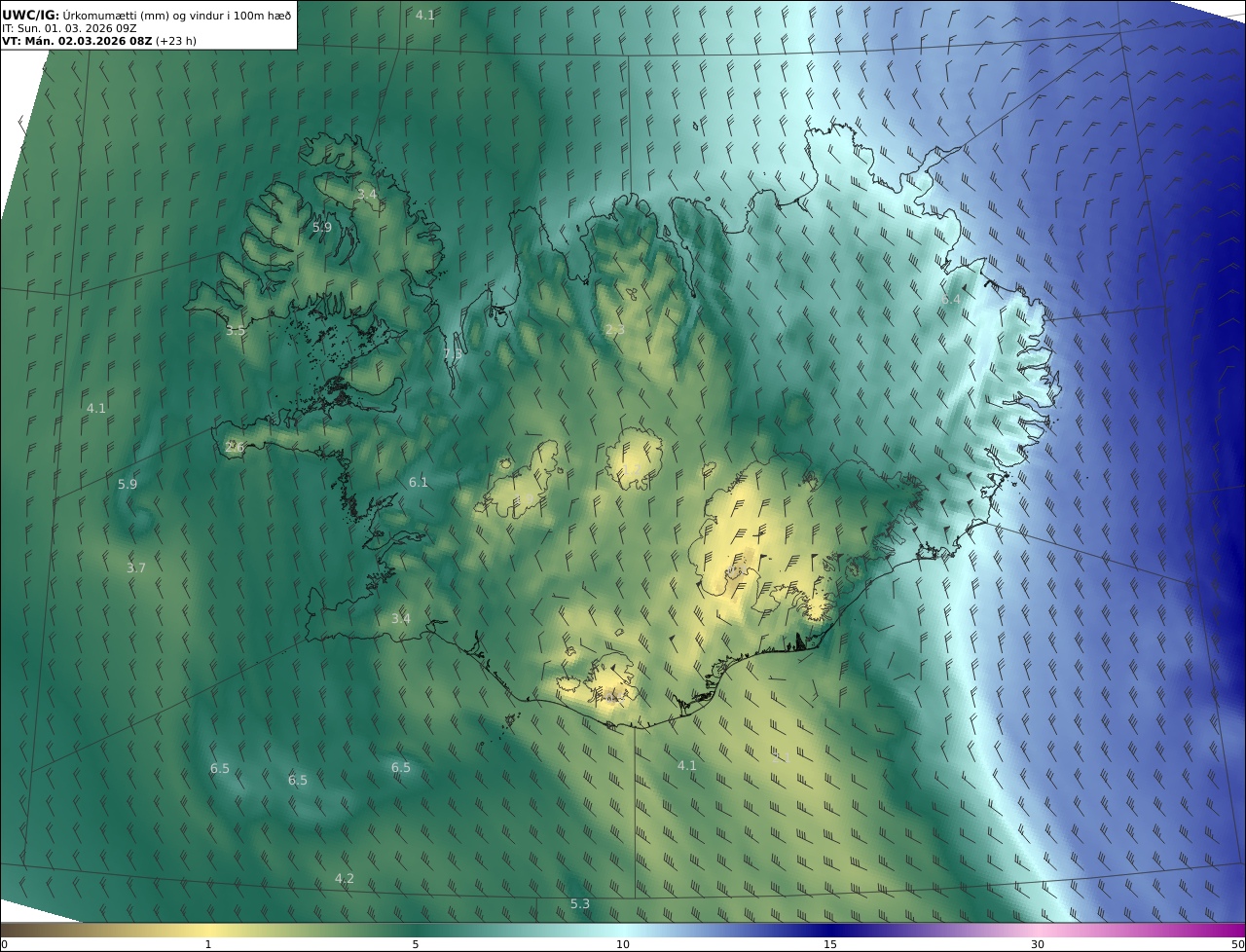Click the "3.5" value label on the map
The image size is (1246, 952).
click(236, 330)
